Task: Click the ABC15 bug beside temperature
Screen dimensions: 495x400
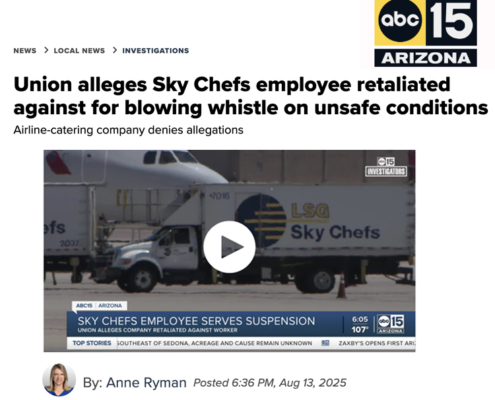Action: [x=391, y=324]
